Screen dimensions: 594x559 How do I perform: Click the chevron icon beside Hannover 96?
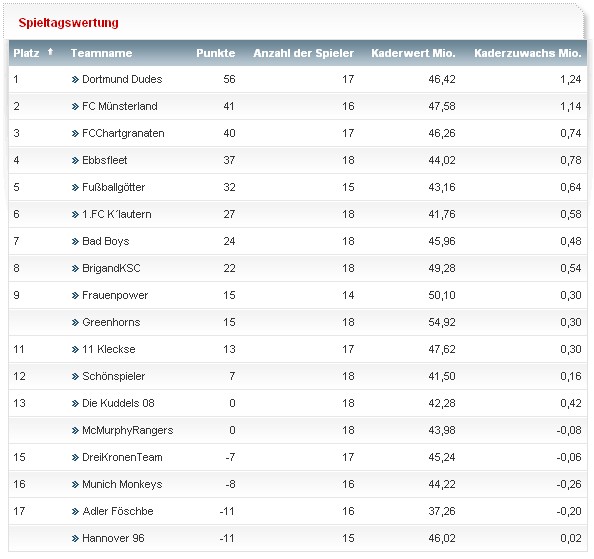75,538
